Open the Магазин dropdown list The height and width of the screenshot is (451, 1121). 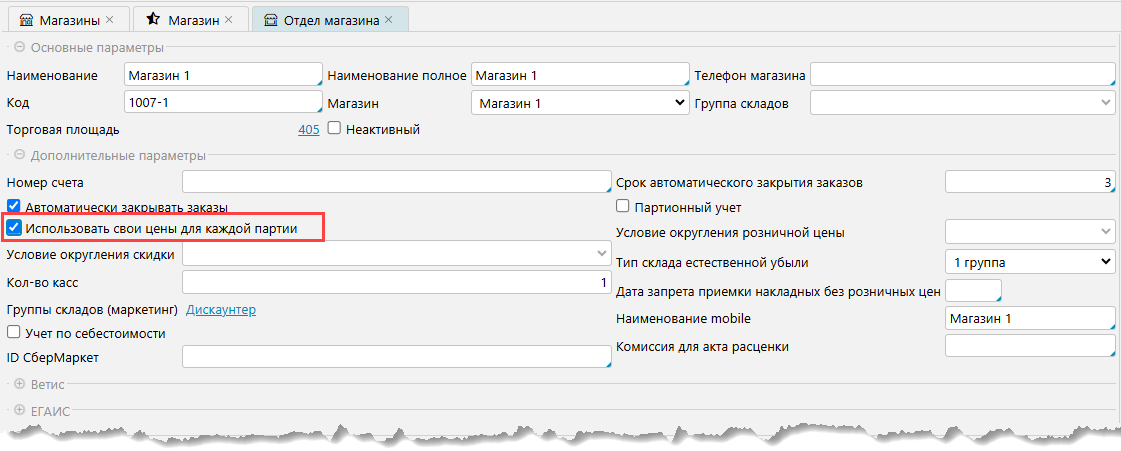[578, 103]
